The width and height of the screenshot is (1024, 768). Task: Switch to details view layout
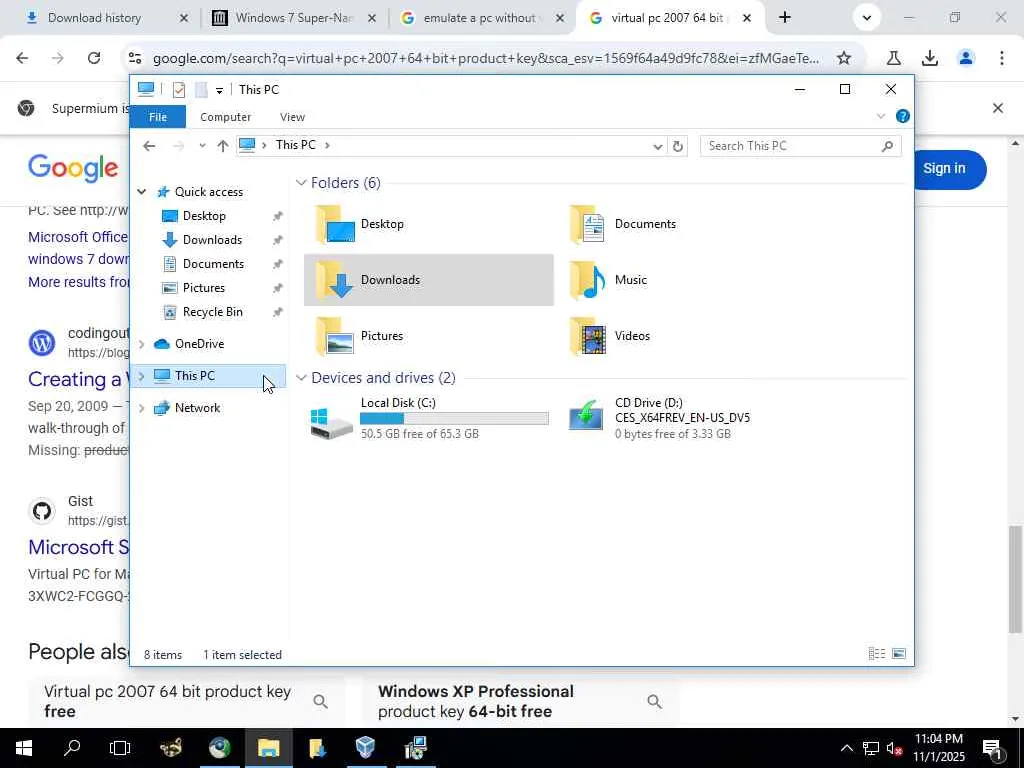[x=876, y=654]
